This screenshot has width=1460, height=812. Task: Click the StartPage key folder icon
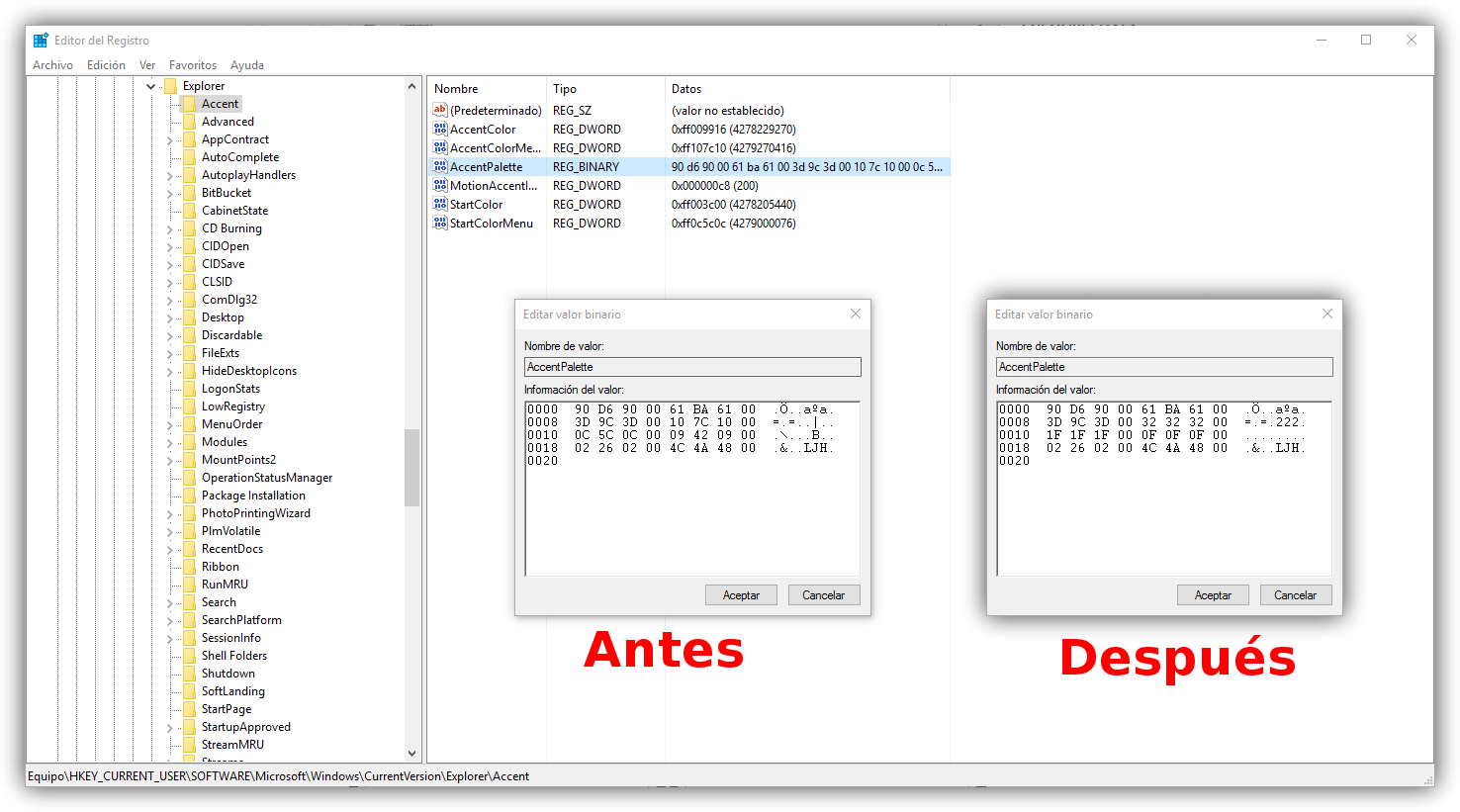tap(189, 709)
